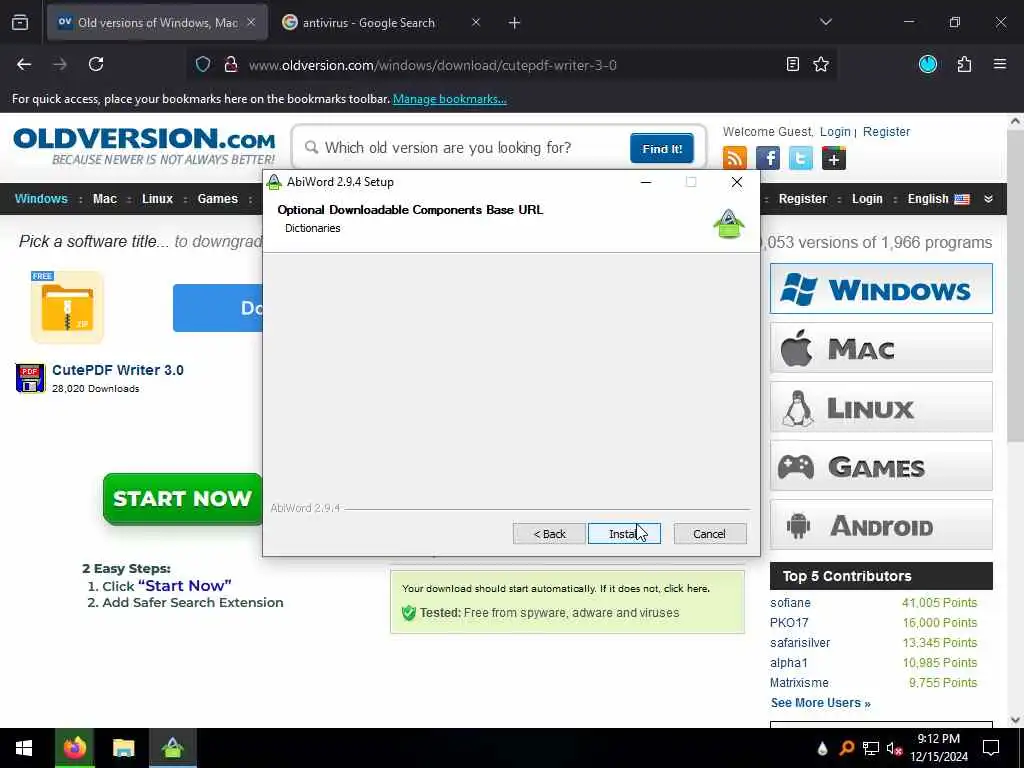Open Firefox tracking protection shield
This screenshot has width=1024, height=768.
coord(203,65)
